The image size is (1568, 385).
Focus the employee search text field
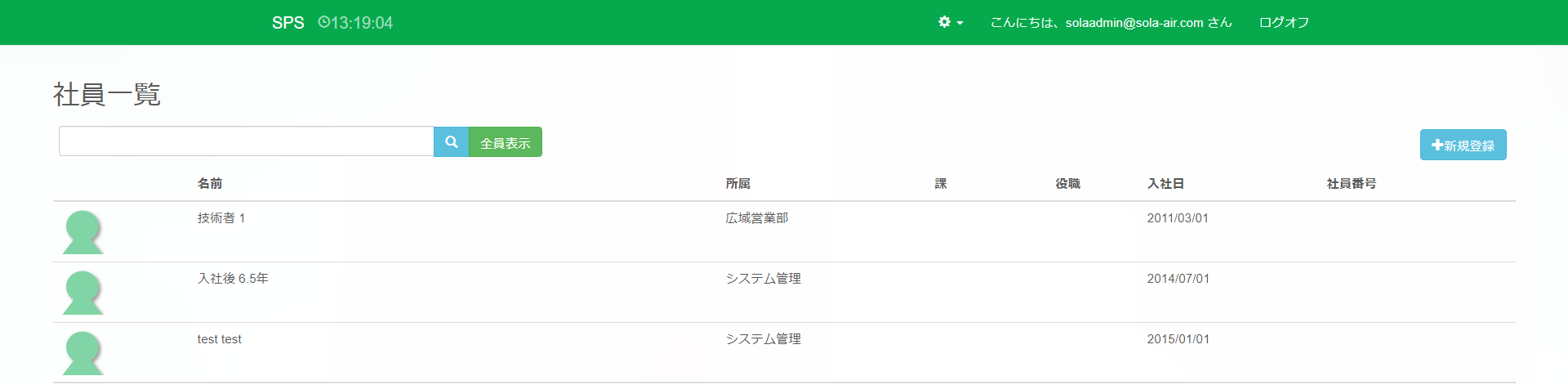coord(246,141)
